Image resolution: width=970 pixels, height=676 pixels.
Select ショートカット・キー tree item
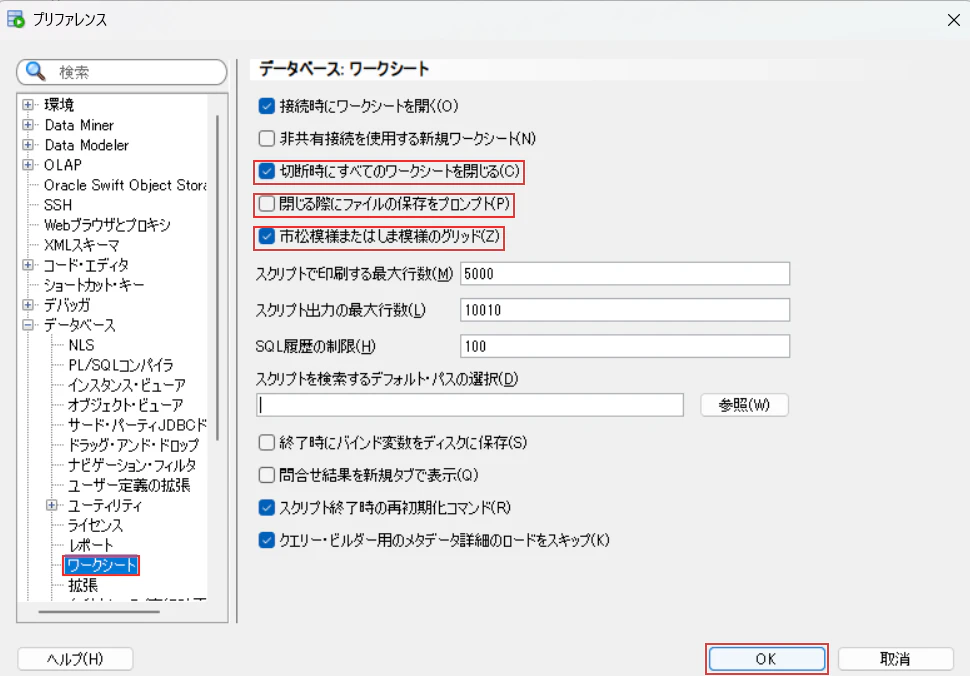[x=94, y=285]
